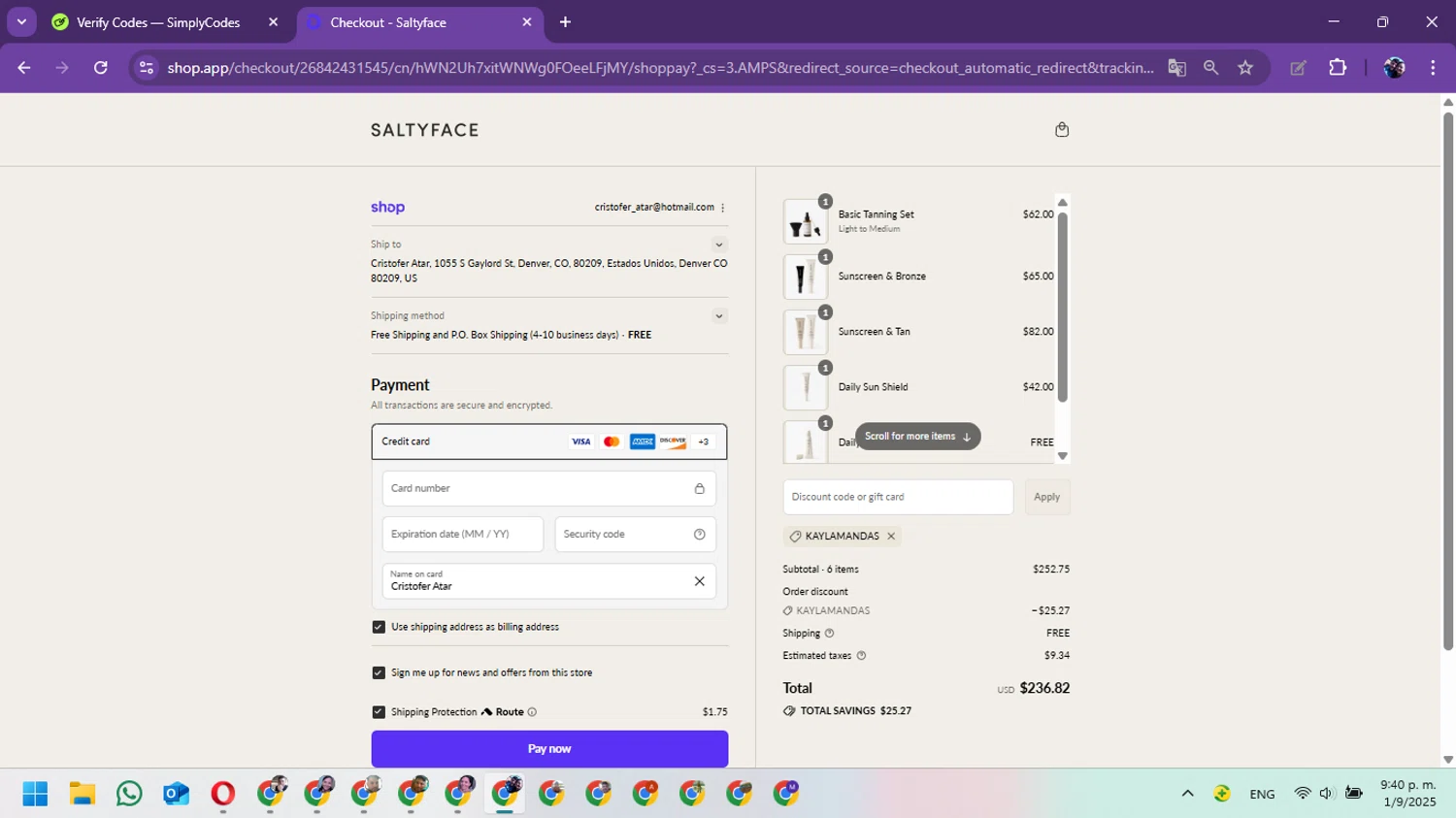Focus the Card number field

[x=549, y=488]
